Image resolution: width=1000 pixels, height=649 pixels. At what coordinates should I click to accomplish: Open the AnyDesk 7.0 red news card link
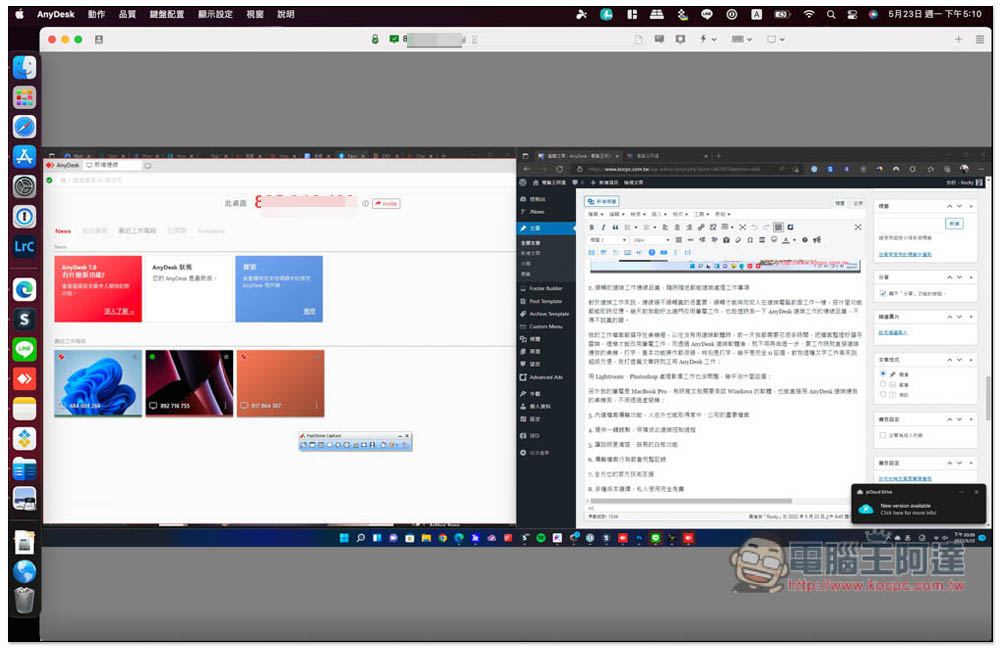tap(119, 311)
